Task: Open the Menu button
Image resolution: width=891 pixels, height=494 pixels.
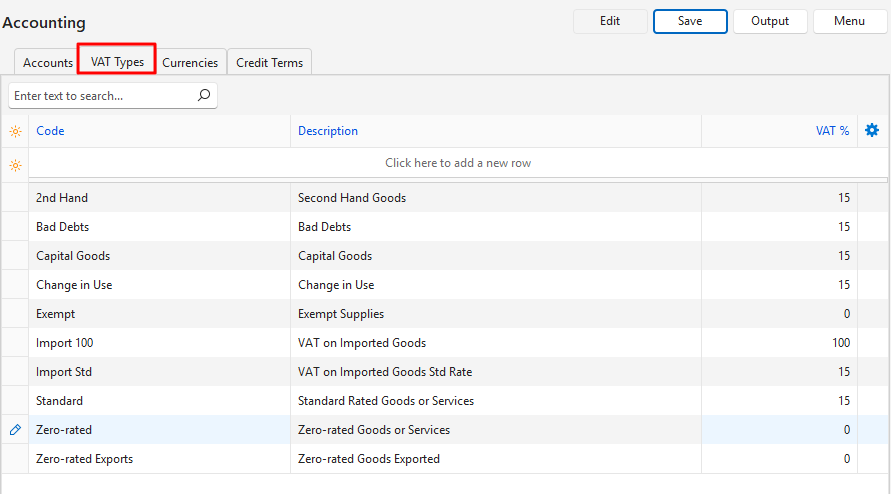Action: point(849,21)
